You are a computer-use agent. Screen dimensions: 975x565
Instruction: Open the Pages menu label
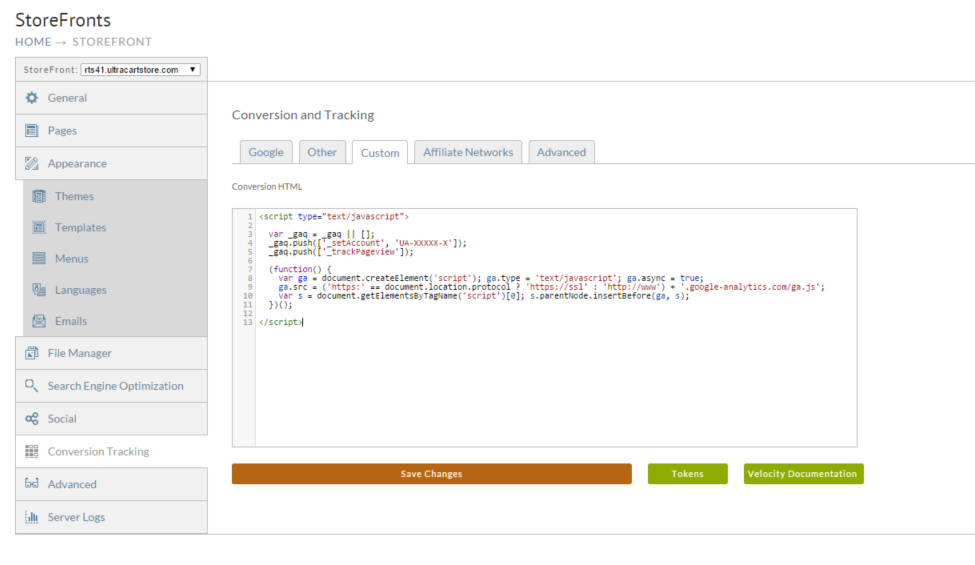pyautogui.click(x=62, y=131)
